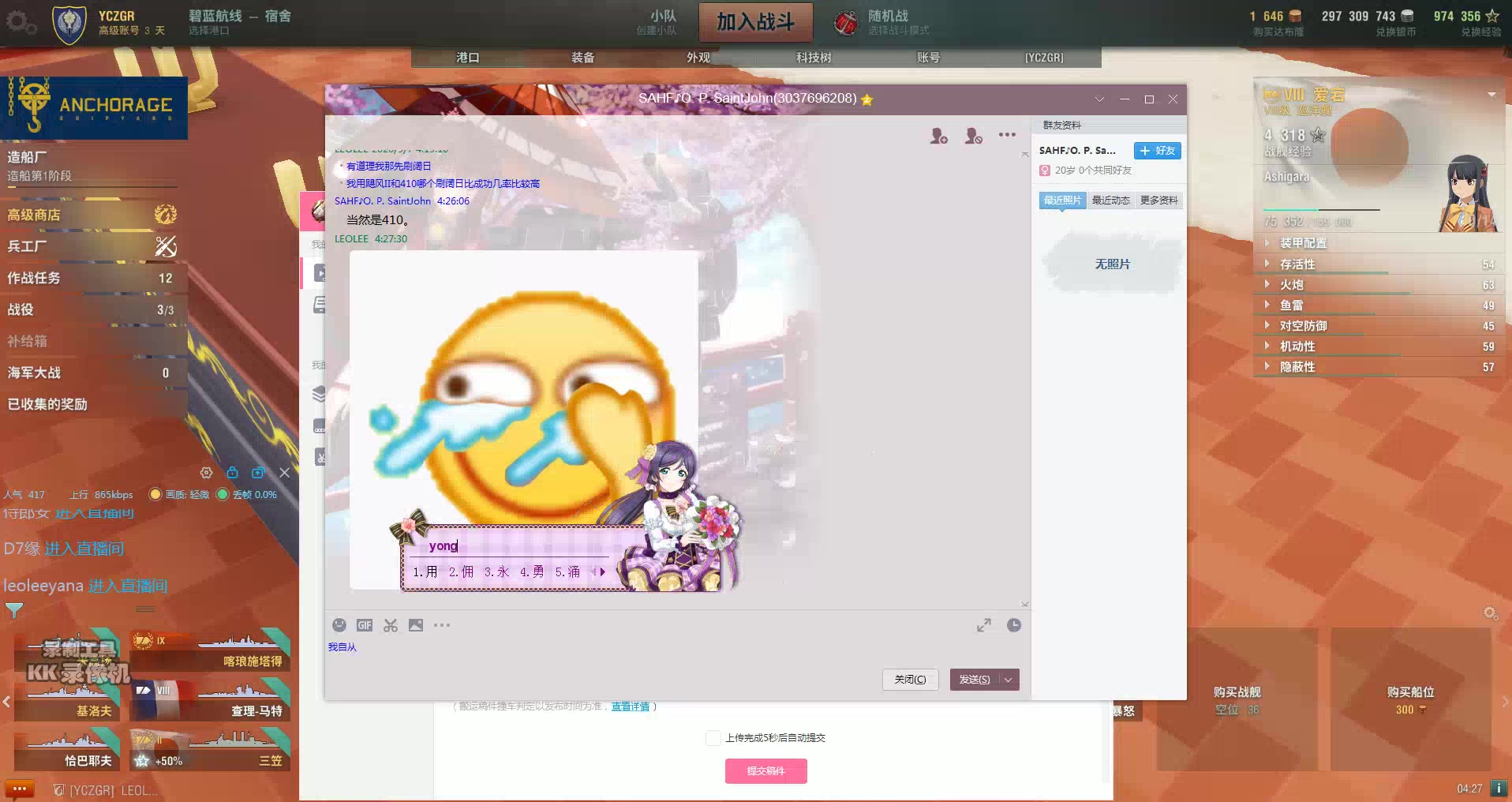Open the Armory crossed swords icon

pos(166,246)
